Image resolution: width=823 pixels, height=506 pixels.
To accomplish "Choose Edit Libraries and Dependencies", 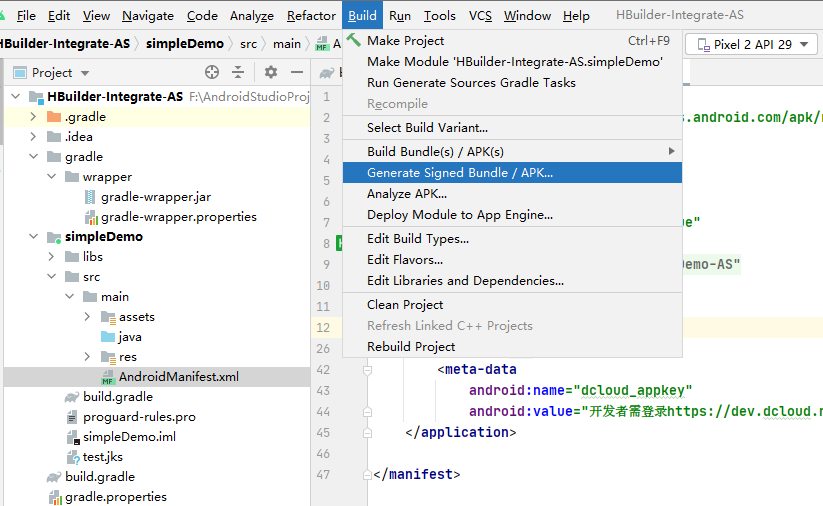I will (x=512, y=281).
